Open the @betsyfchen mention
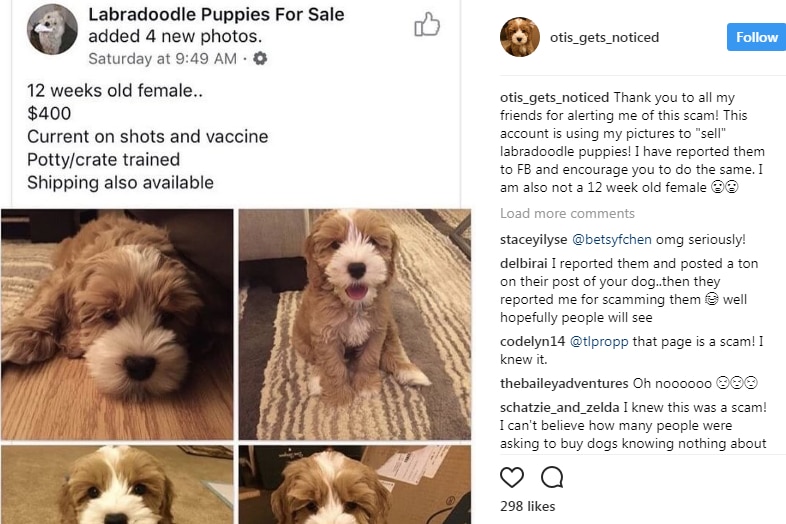 612,240
